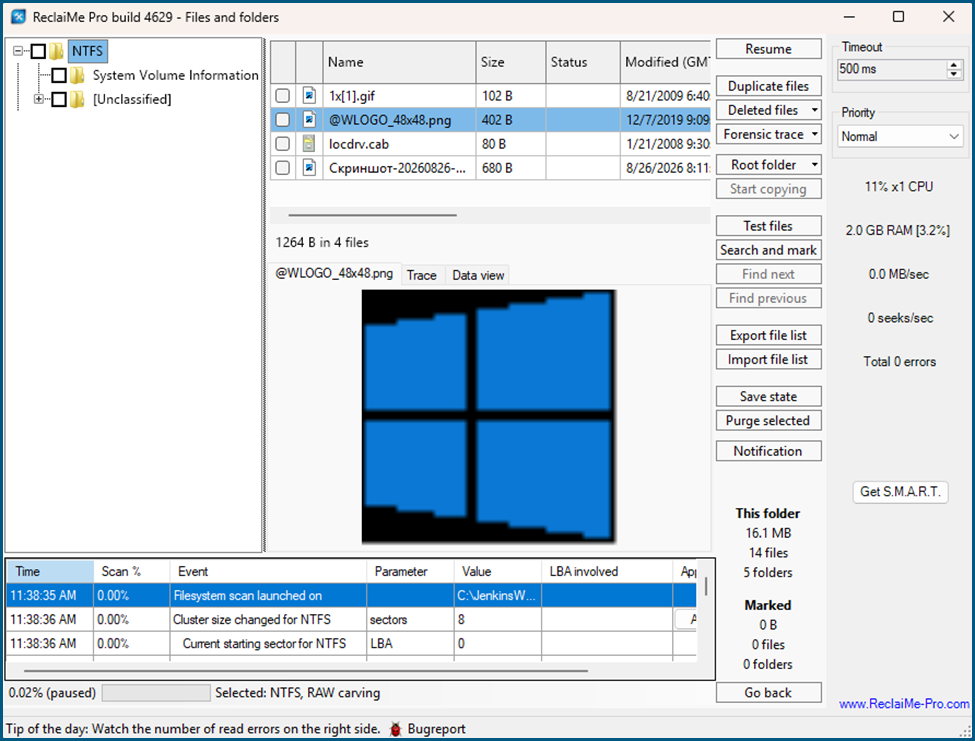Click the event log vertical scrollbar

click(706, 587)
